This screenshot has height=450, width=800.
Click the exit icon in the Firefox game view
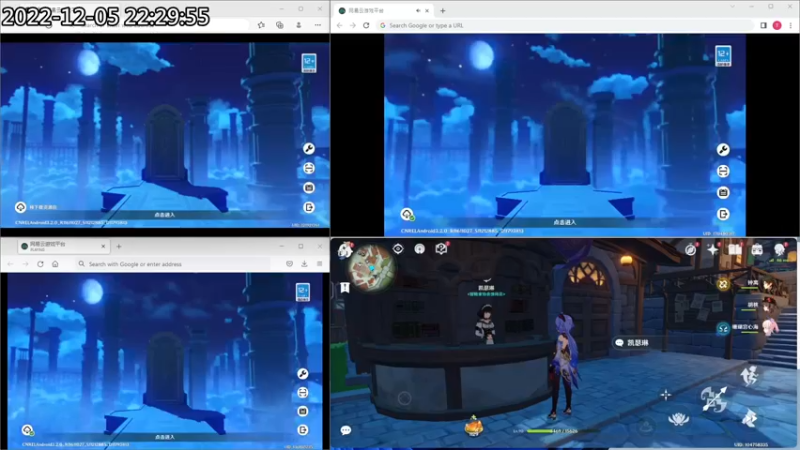[x=303, y=430]
